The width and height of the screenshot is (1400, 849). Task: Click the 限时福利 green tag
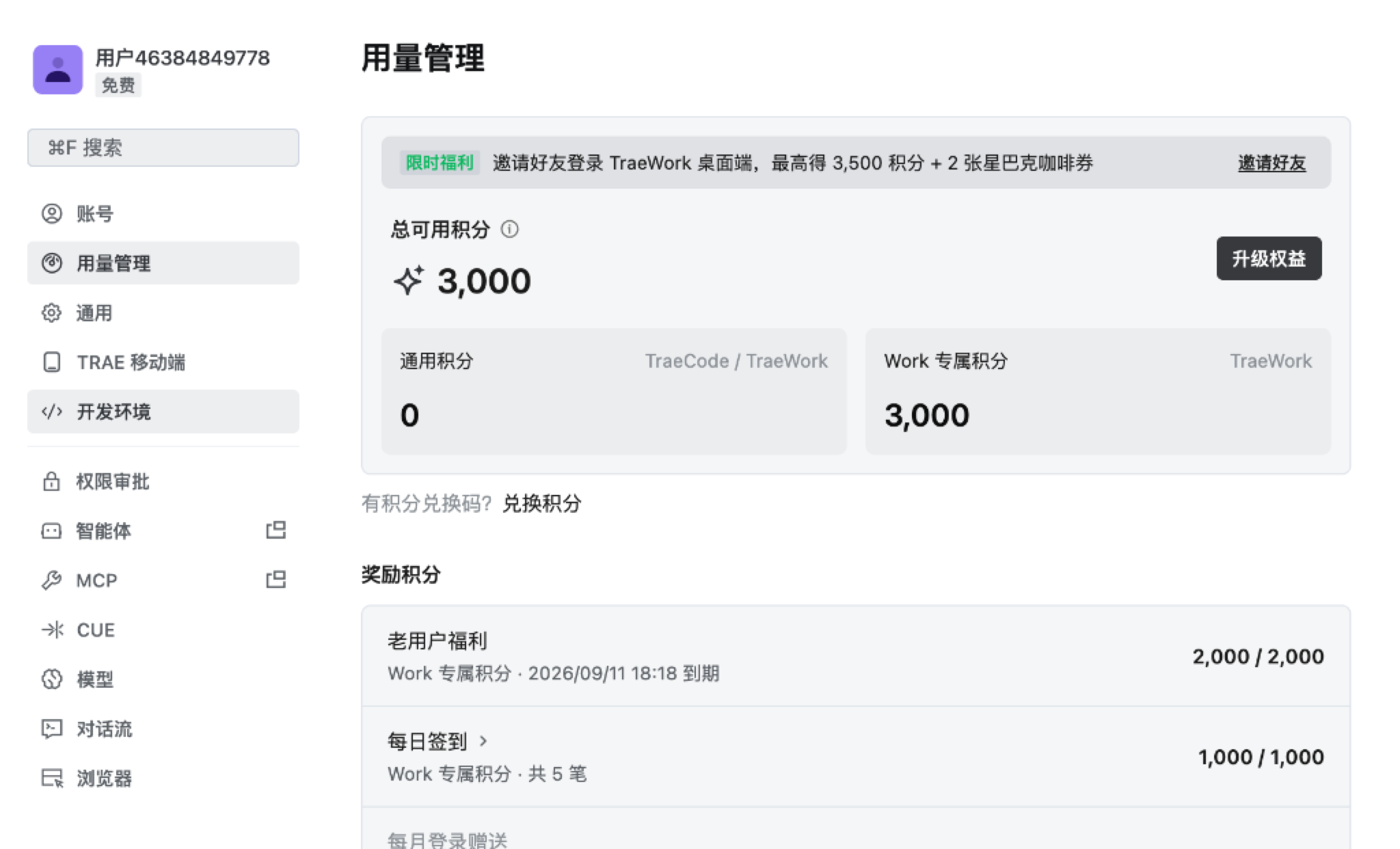[x=440, y=163]
